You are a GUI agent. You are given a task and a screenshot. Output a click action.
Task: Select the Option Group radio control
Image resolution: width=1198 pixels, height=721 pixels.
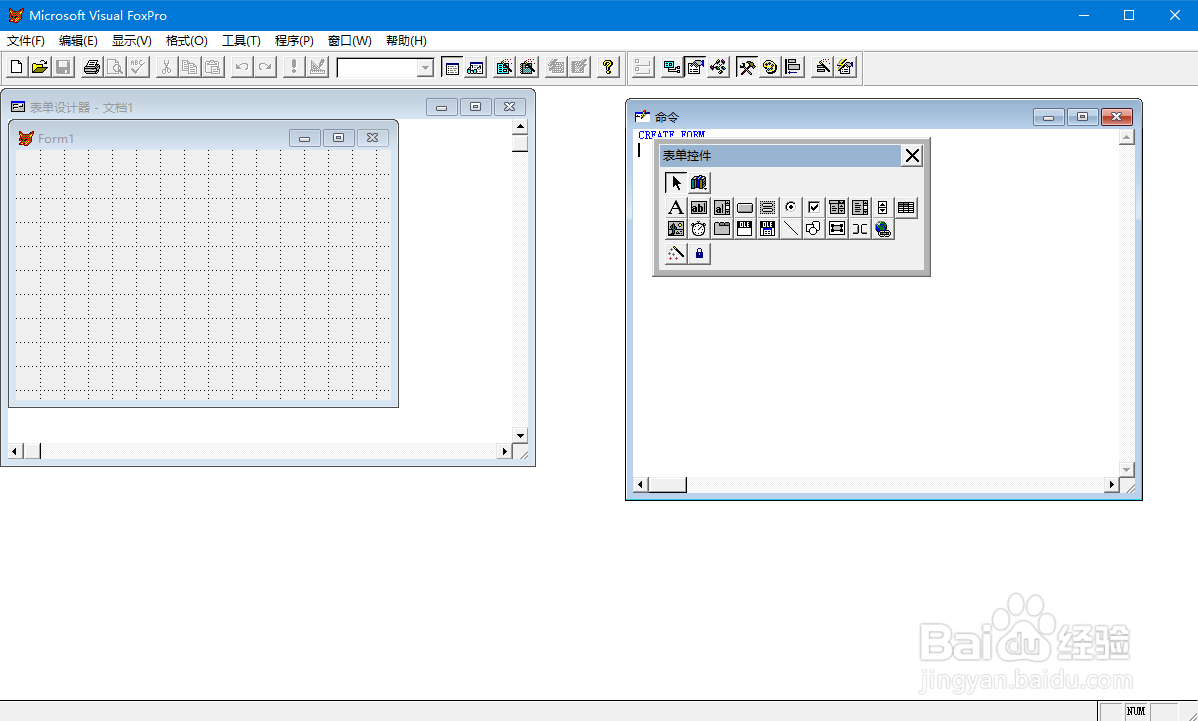click(x=791, y=207)
